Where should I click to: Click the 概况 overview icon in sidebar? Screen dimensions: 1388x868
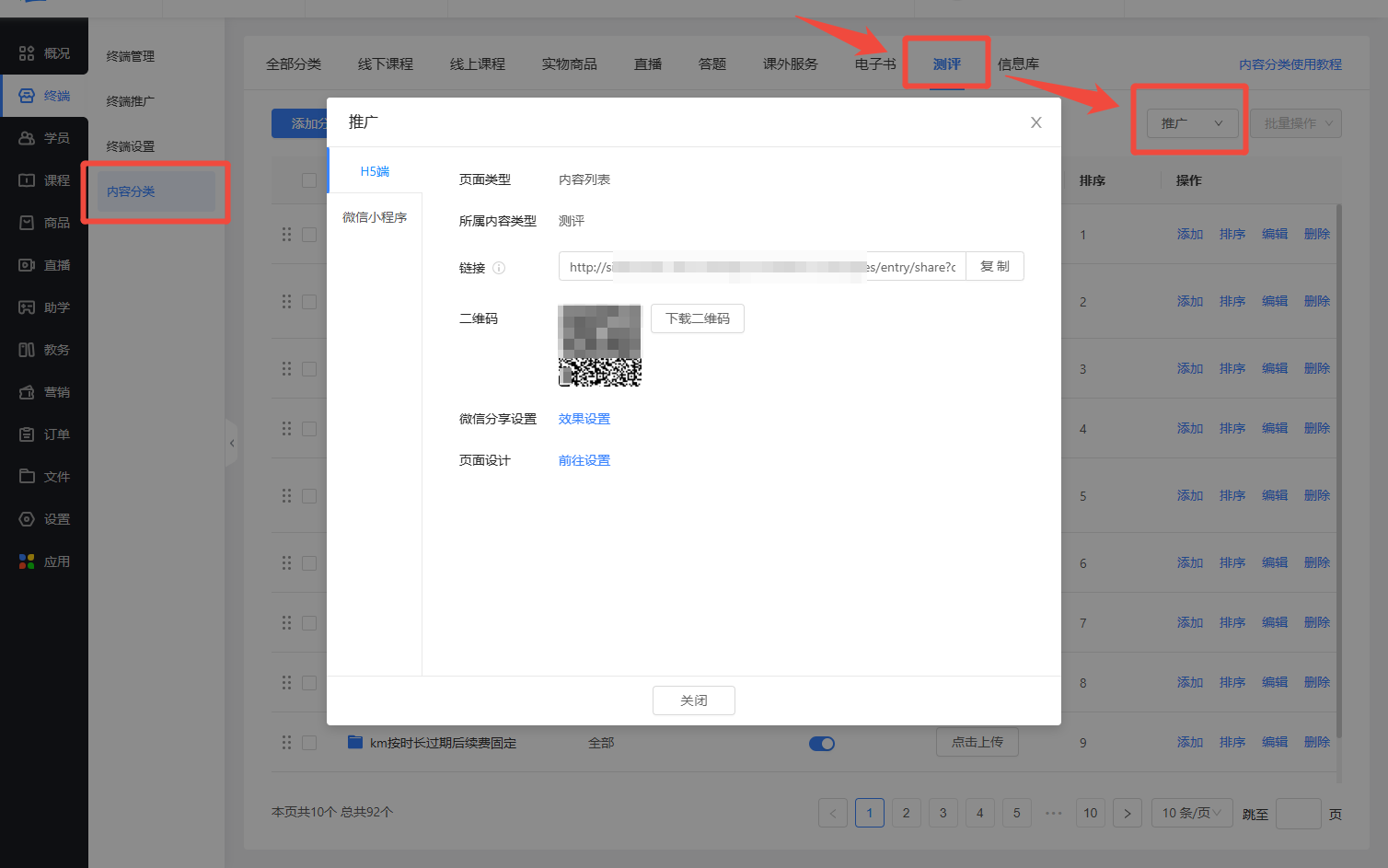[27, 53]
